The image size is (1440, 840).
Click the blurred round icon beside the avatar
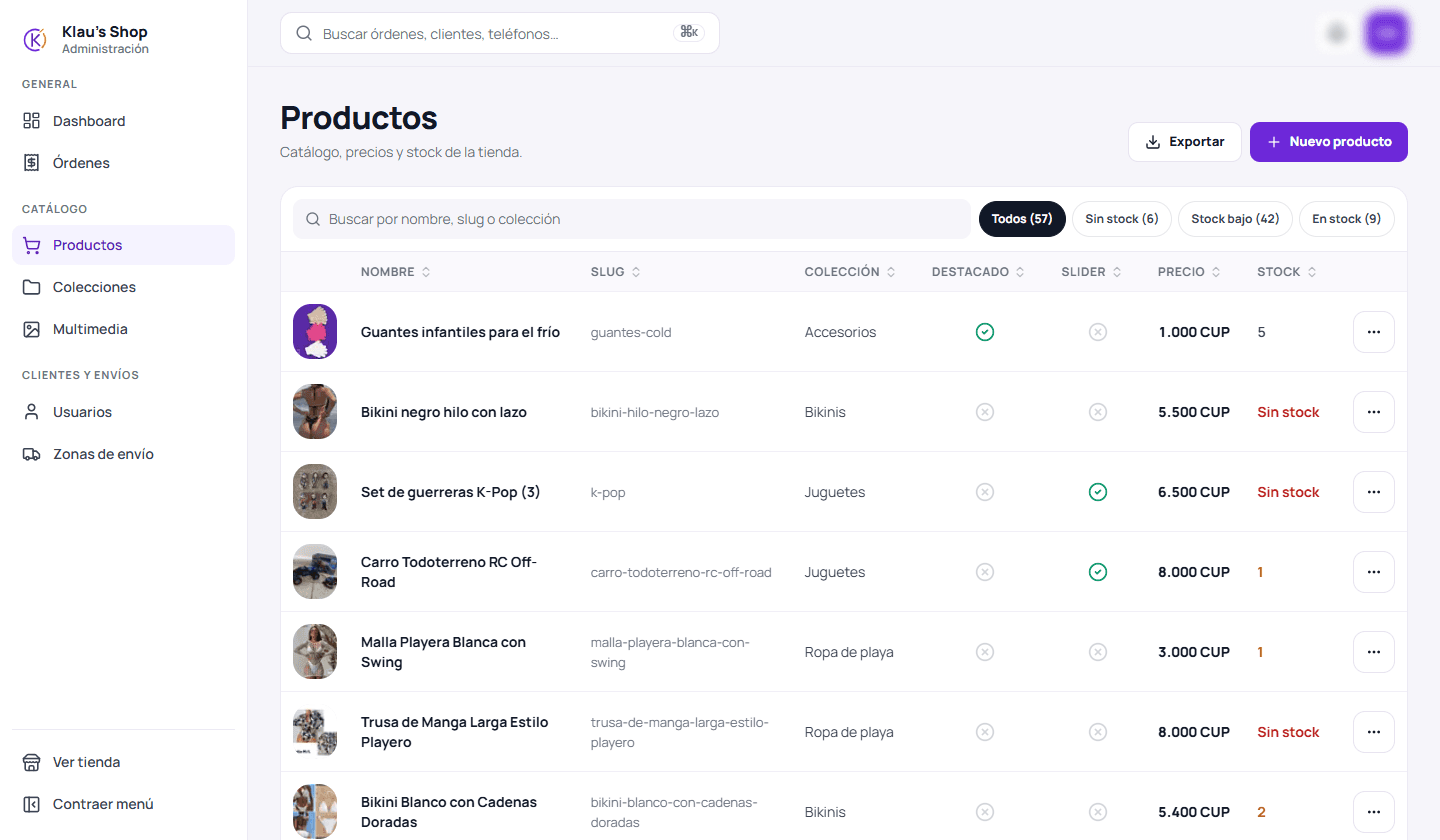coord(1337,33)
